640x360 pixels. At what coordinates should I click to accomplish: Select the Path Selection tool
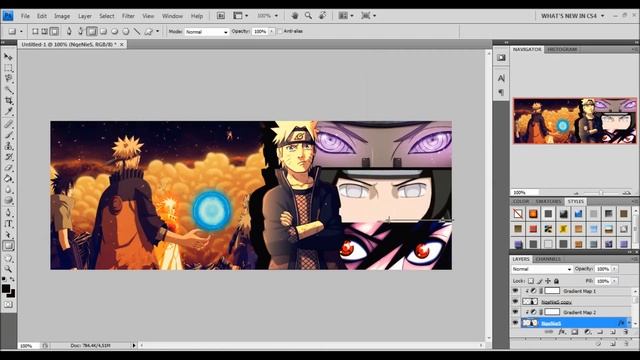pyautogui.click(x=8, y=235)
